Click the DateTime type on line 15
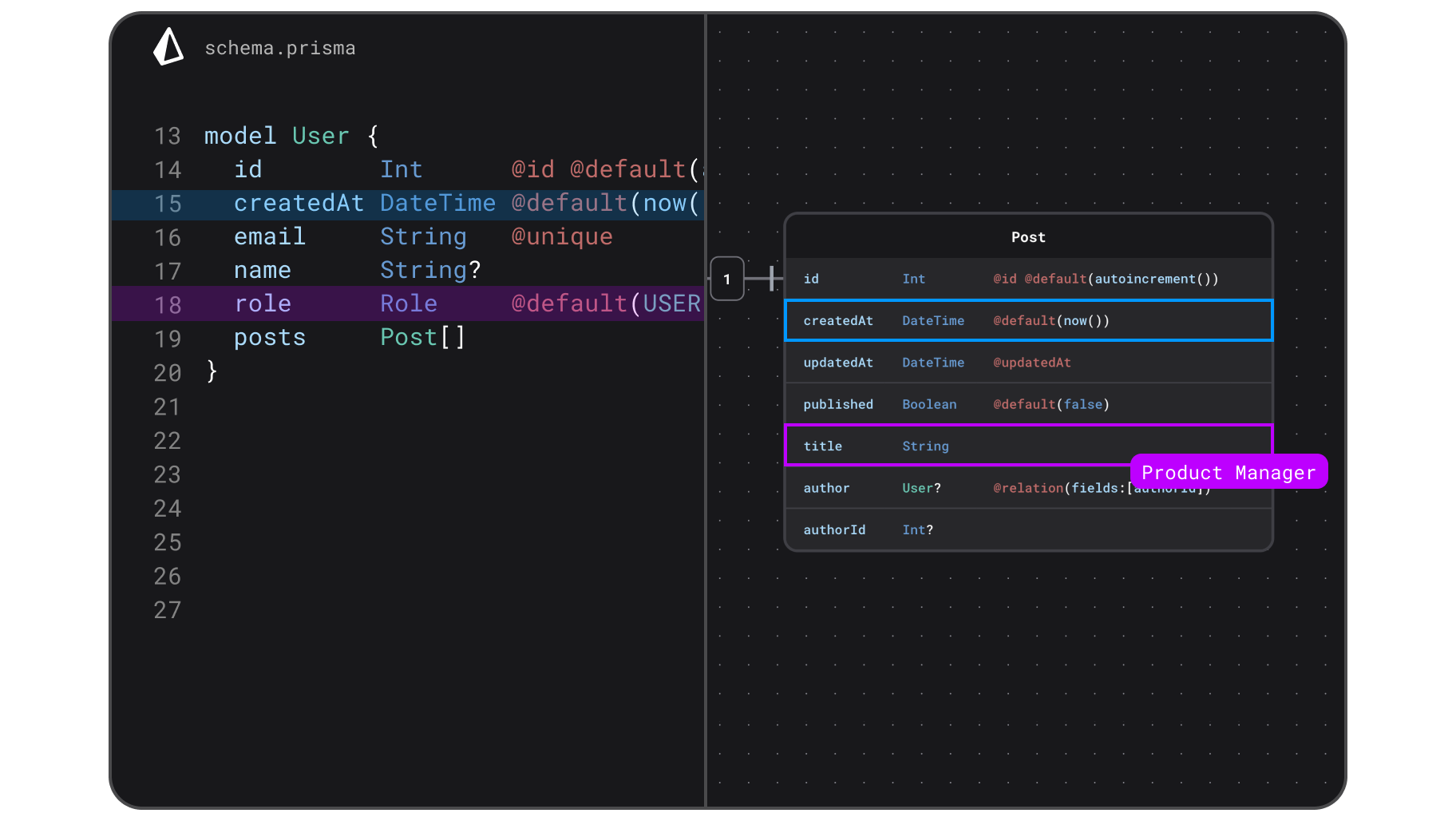 pos(438,203)
